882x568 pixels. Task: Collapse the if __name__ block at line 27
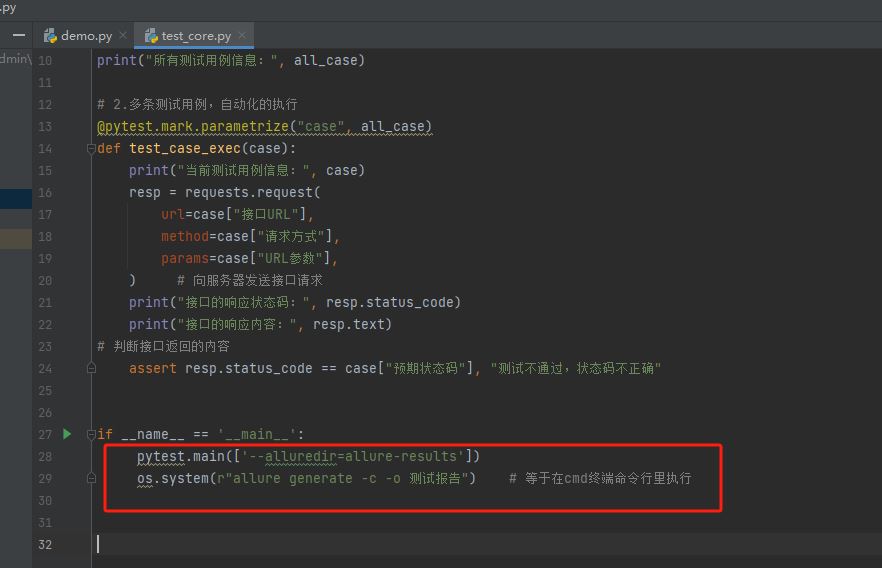(x=91, y=434)
